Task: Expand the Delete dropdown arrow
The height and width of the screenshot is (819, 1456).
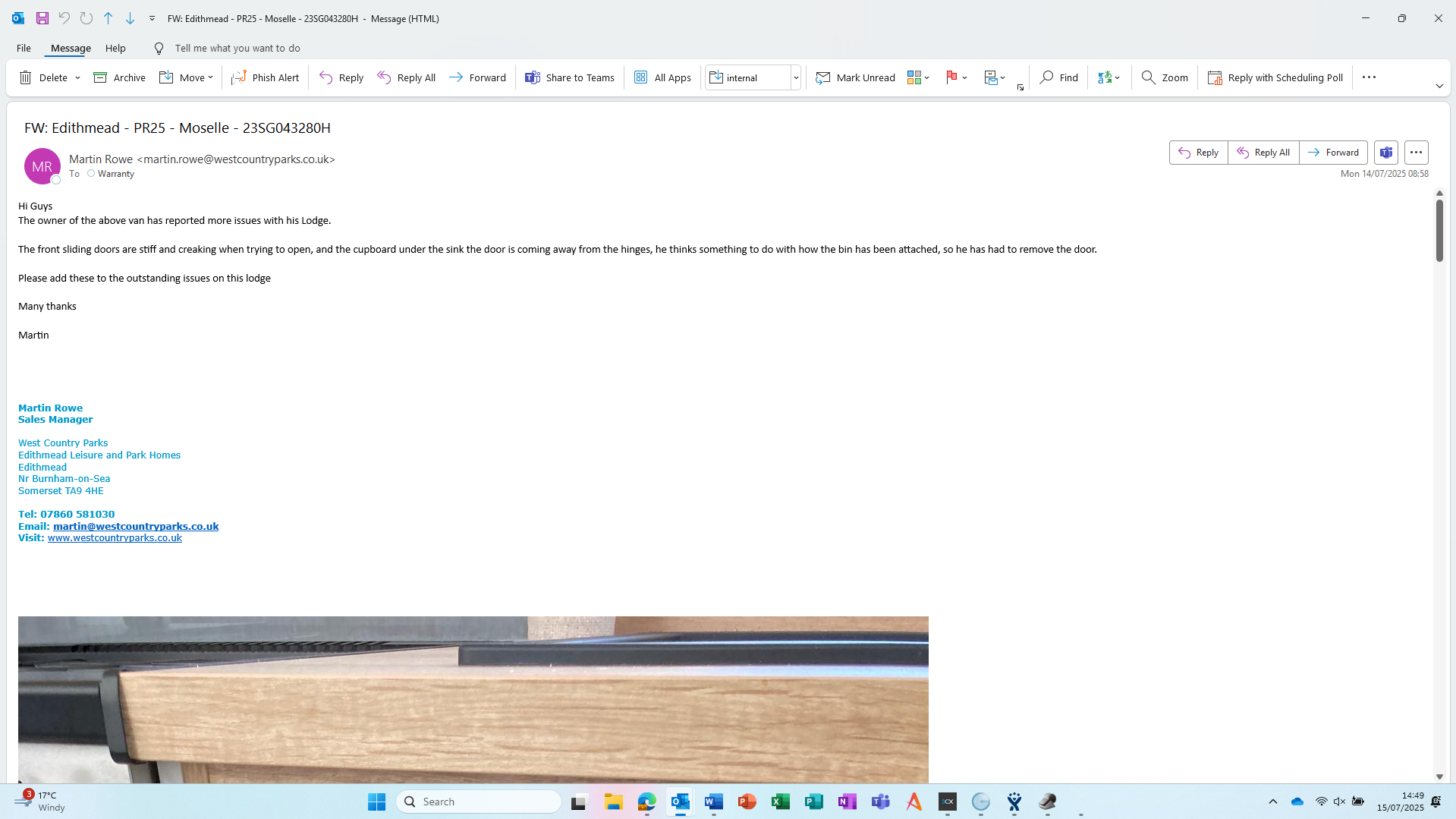Action: click(77, 77)
